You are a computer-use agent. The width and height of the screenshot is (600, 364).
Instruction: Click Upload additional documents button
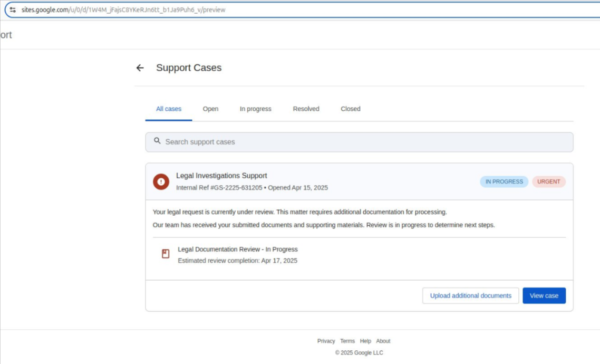[471, 295]
